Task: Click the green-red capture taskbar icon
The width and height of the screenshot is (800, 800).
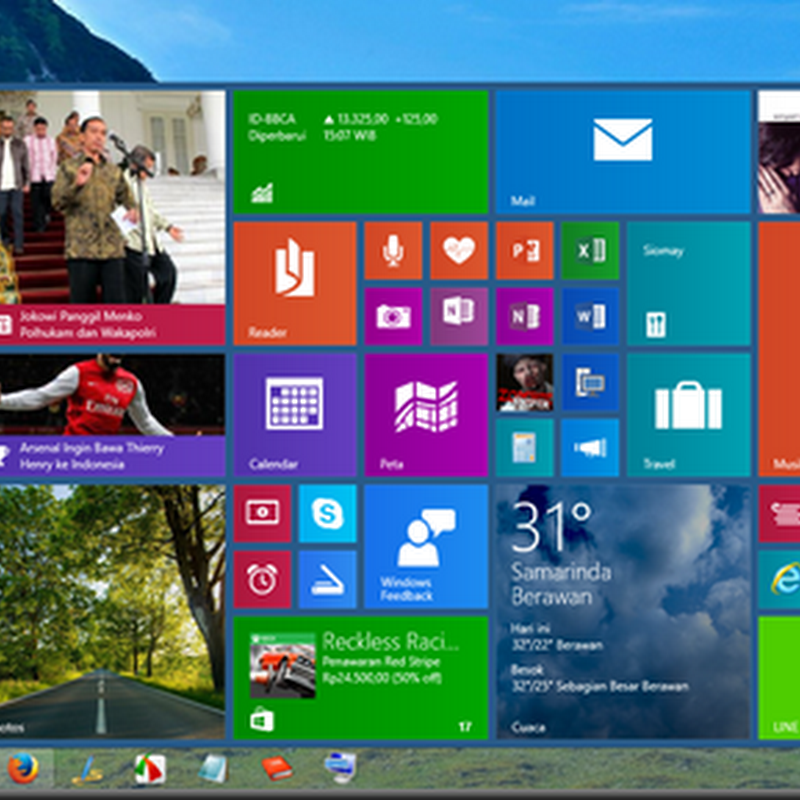Action: pyautogui.click(x=149, y=769)
